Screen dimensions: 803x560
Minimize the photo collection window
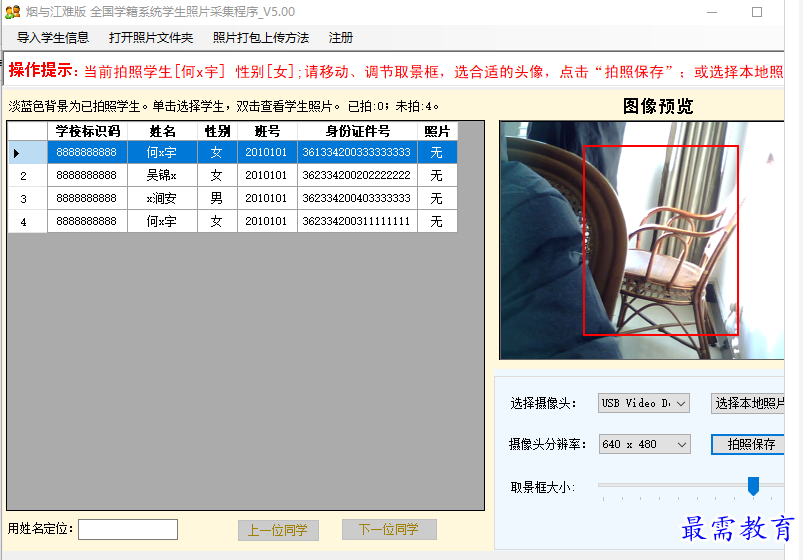[x=712, y=12]
